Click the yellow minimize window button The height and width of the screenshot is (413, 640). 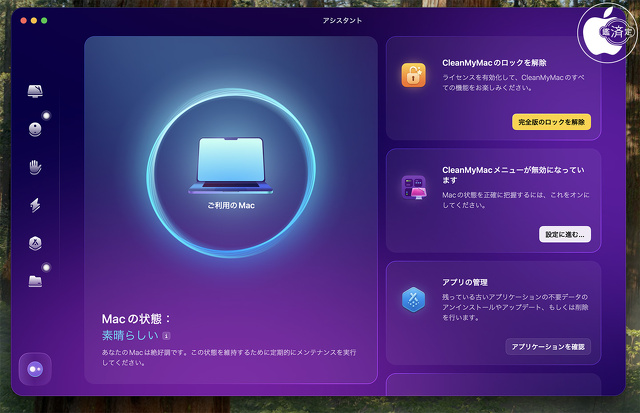(32, 20)
